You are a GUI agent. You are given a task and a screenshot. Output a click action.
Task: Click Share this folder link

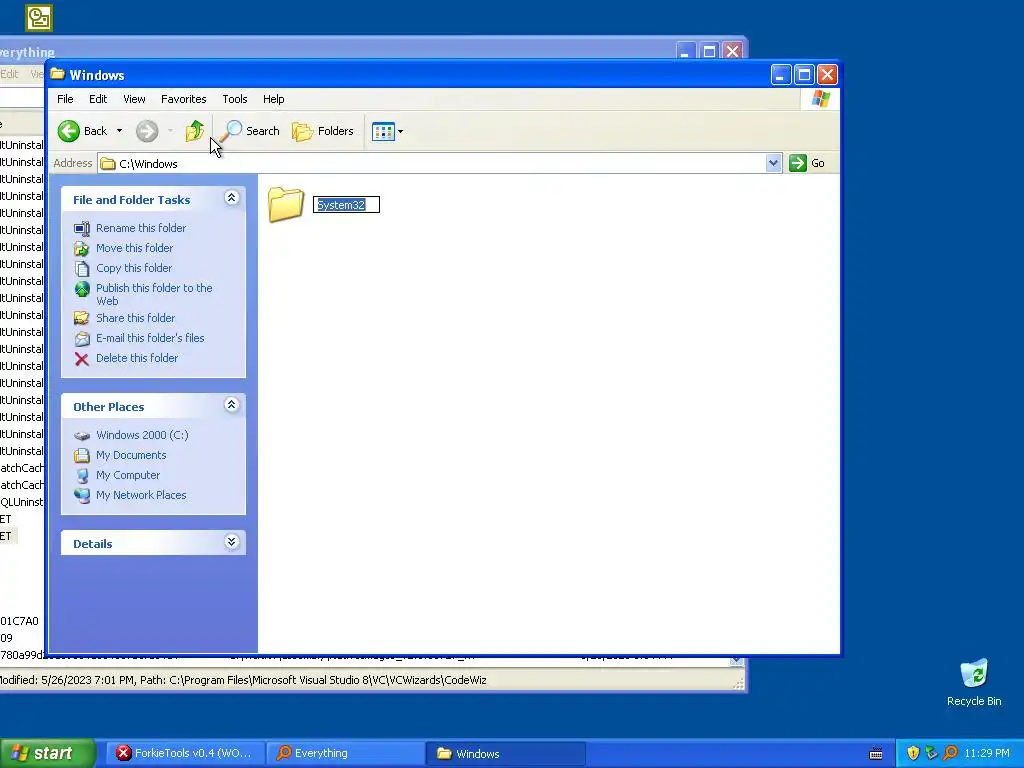point(136,318)
